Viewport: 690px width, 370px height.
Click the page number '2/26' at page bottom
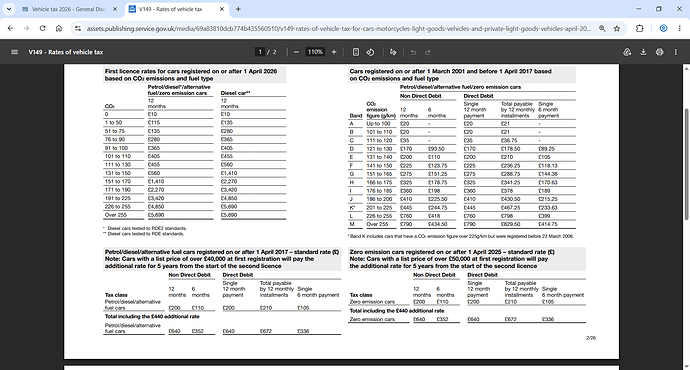[x=591, y=338]
